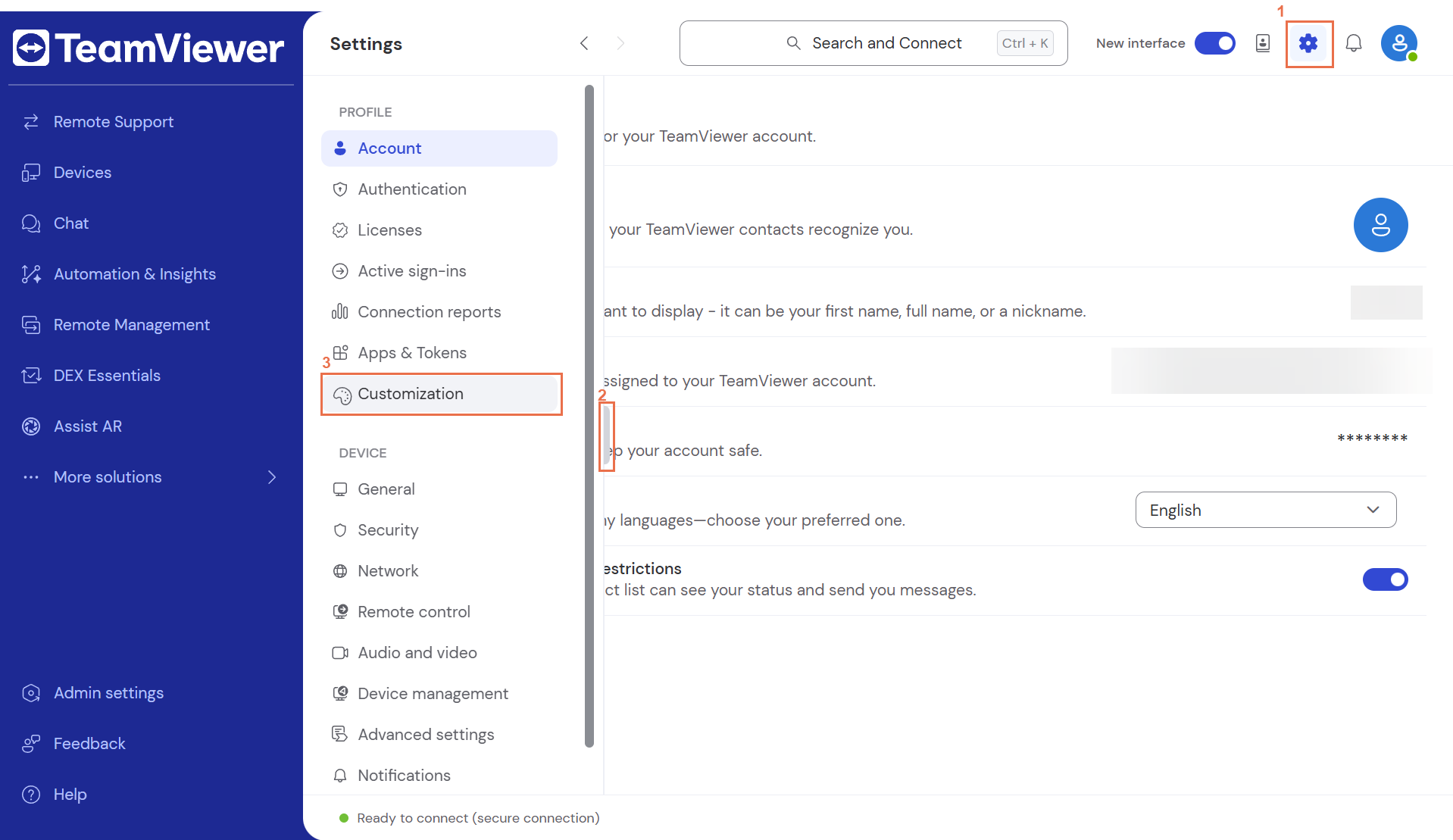
Task: Open the Device management settings
Action: click(x=439, y=694)
